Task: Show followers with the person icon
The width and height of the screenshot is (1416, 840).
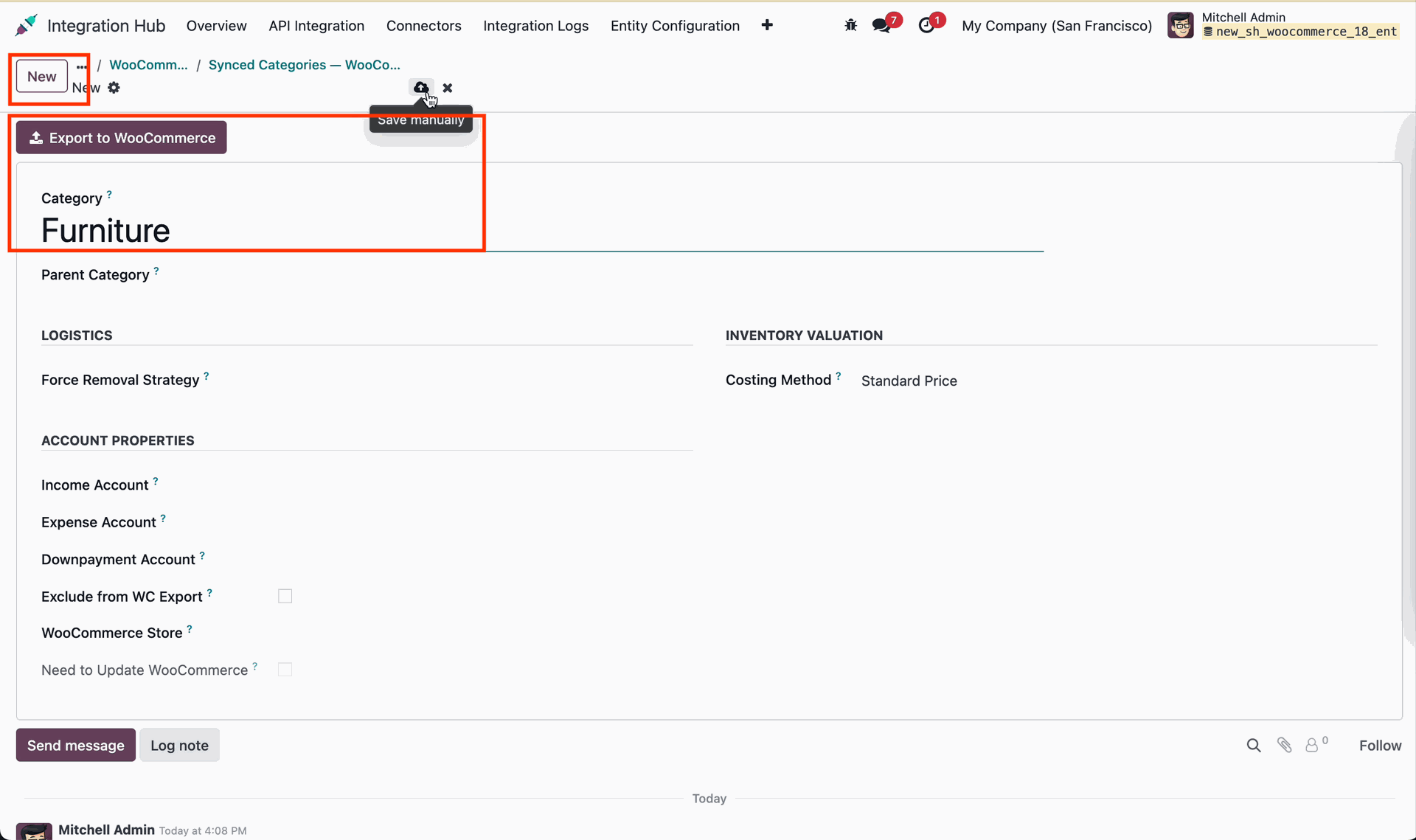Action: (1312, 746)
